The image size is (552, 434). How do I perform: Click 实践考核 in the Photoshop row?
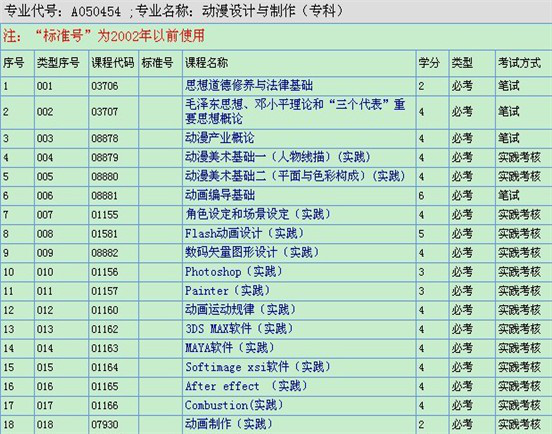coord(519,272)
